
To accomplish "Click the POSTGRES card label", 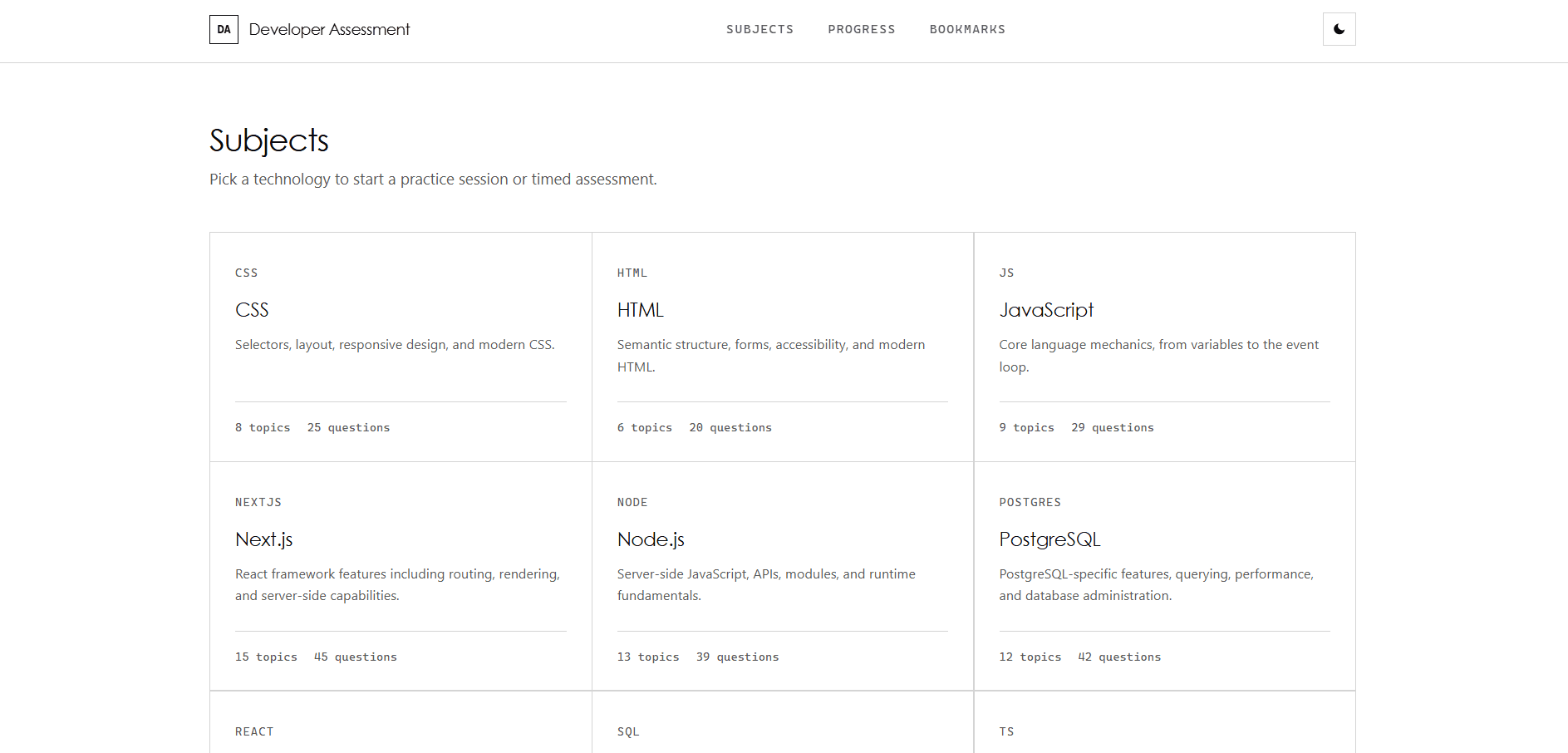I will click(x=1030, y=502).
